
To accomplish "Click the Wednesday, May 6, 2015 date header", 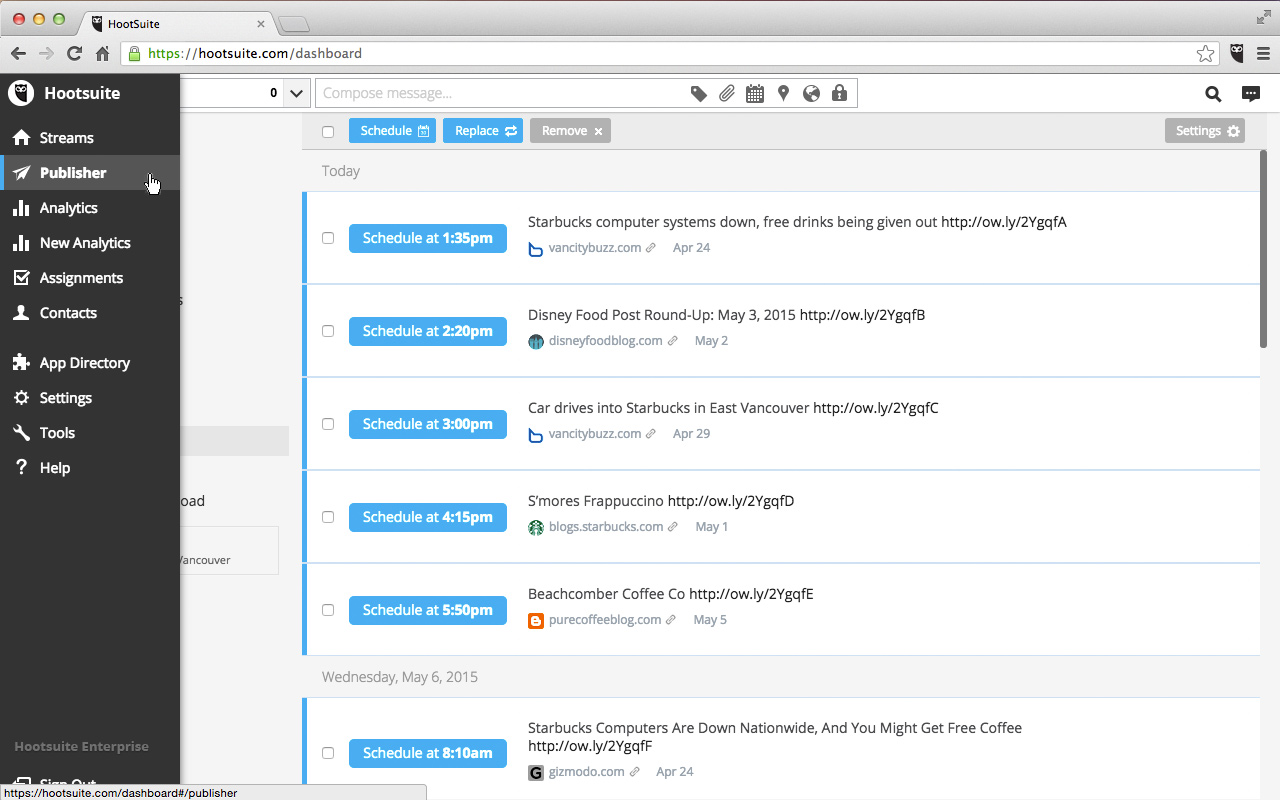I will pyautogui.click(x=400, y=677).
